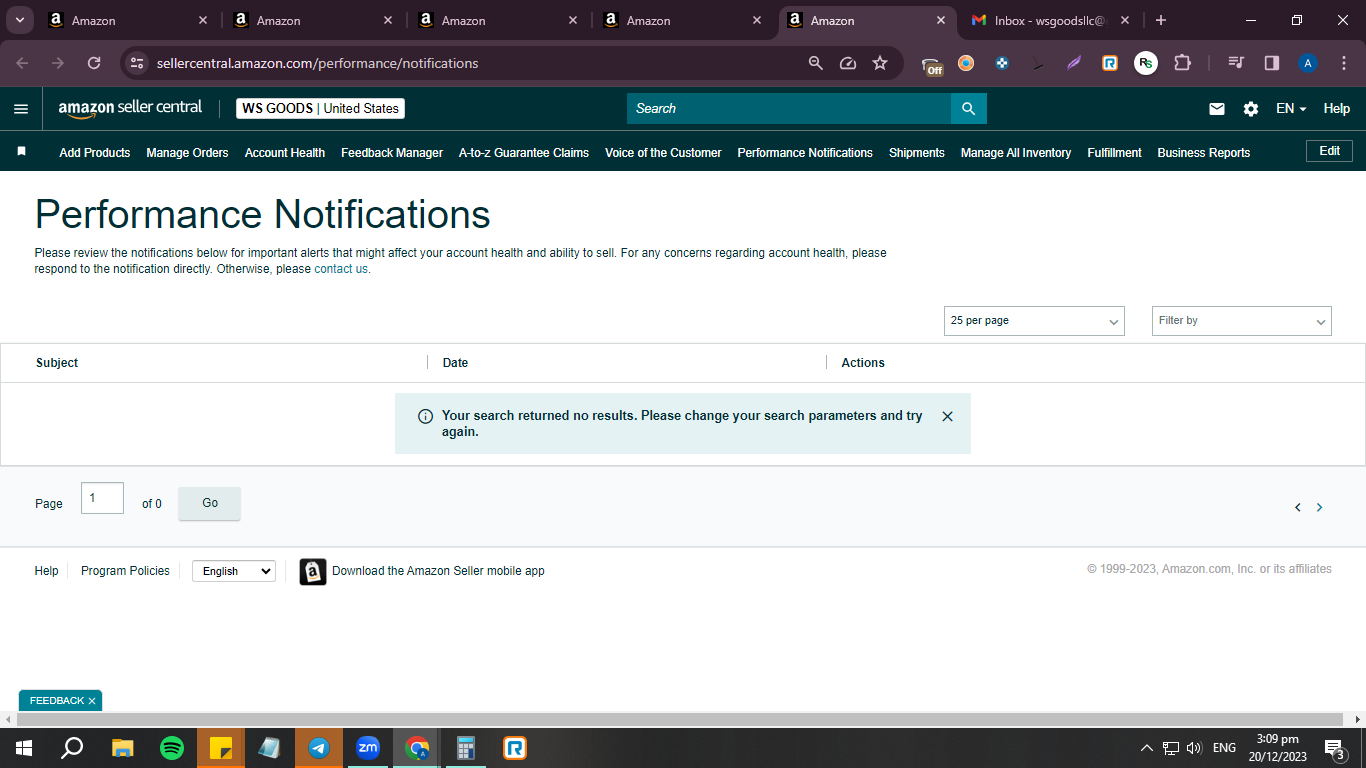Show hidden system tray icons
This screenshot has width=1366, height=768.
[x=1146, y=748]
